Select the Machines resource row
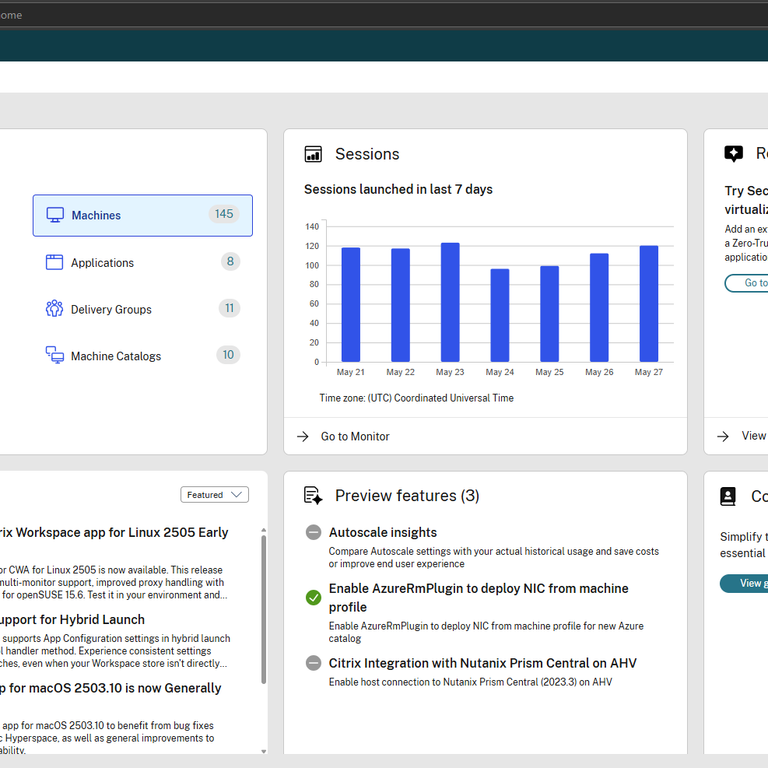The image size is (768, 768). point(143,215)
